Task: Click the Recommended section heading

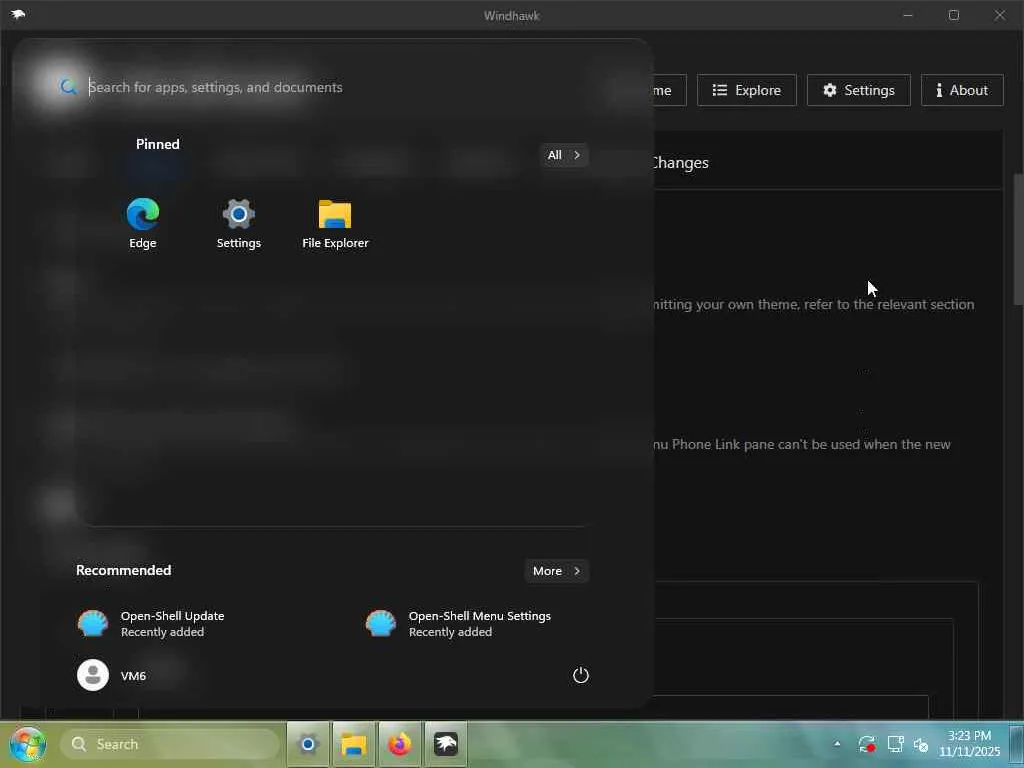Action: tap(123, 570)
